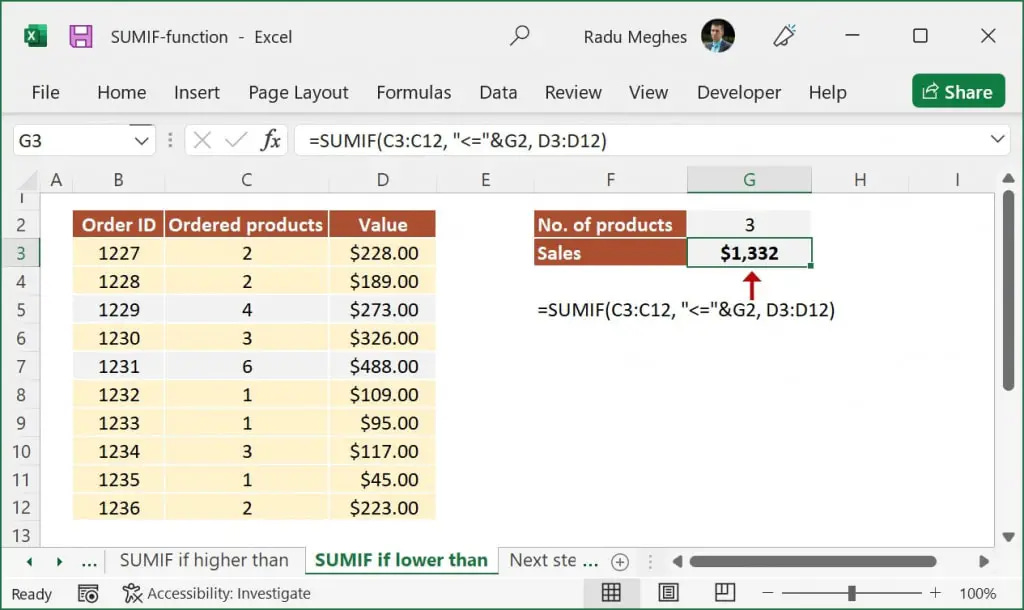Zoom in with plus button

pyautogui.click(x=935, y=593)
